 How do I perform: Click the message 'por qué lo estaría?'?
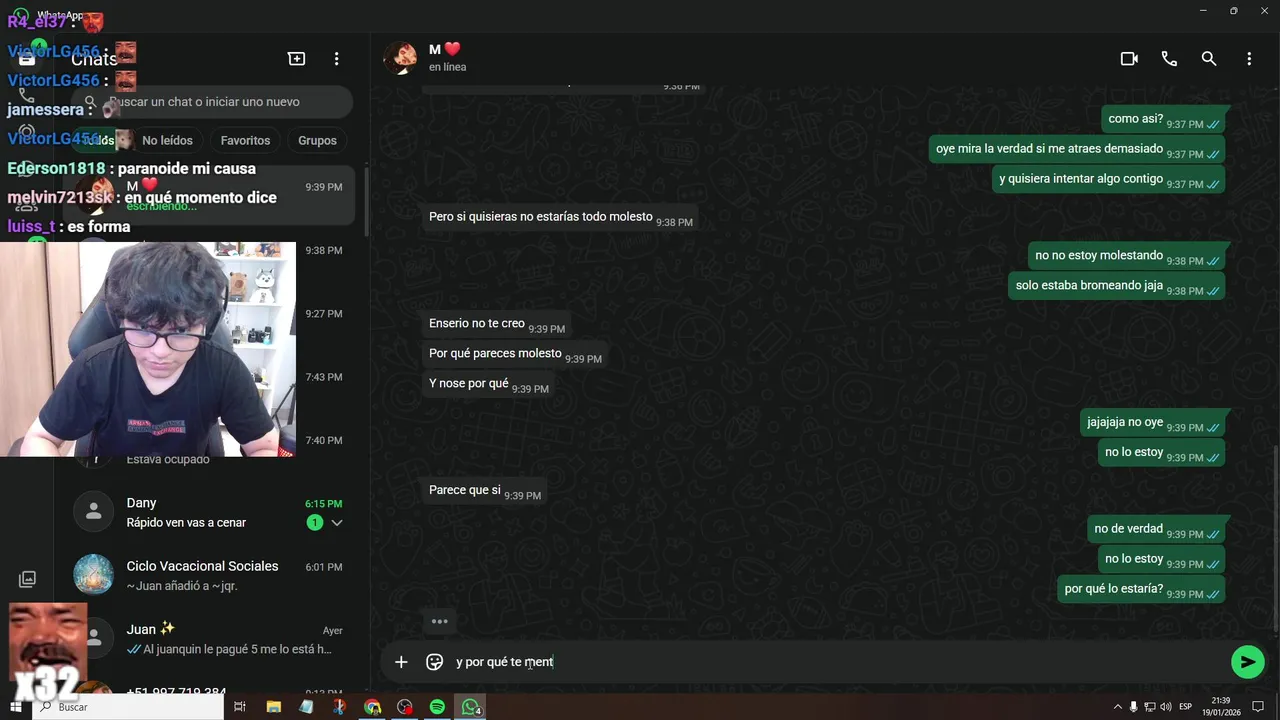[x=1141, y=589]
